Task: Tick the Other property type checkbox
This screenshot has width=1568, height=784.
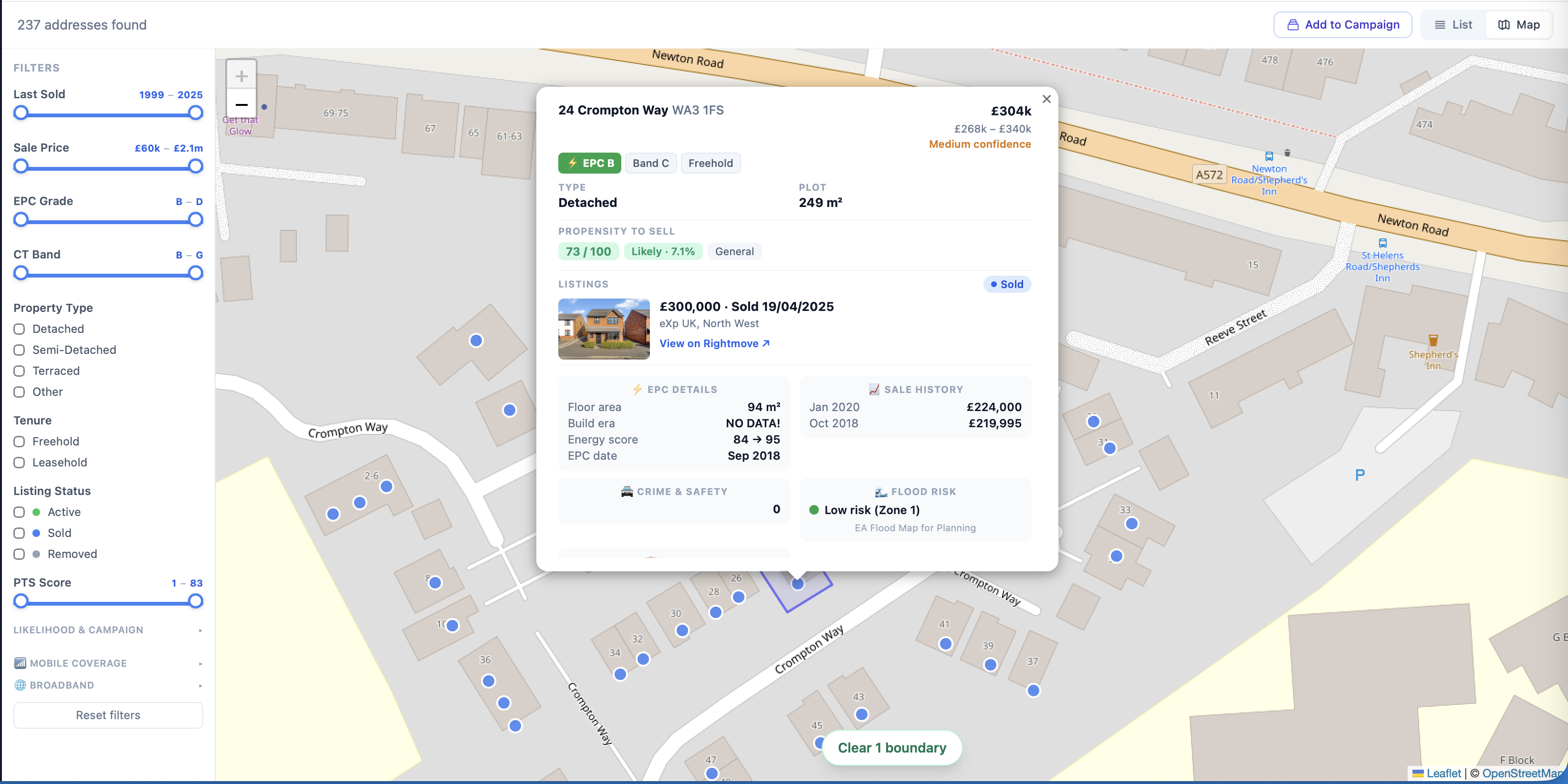Action: pos(20,392)
